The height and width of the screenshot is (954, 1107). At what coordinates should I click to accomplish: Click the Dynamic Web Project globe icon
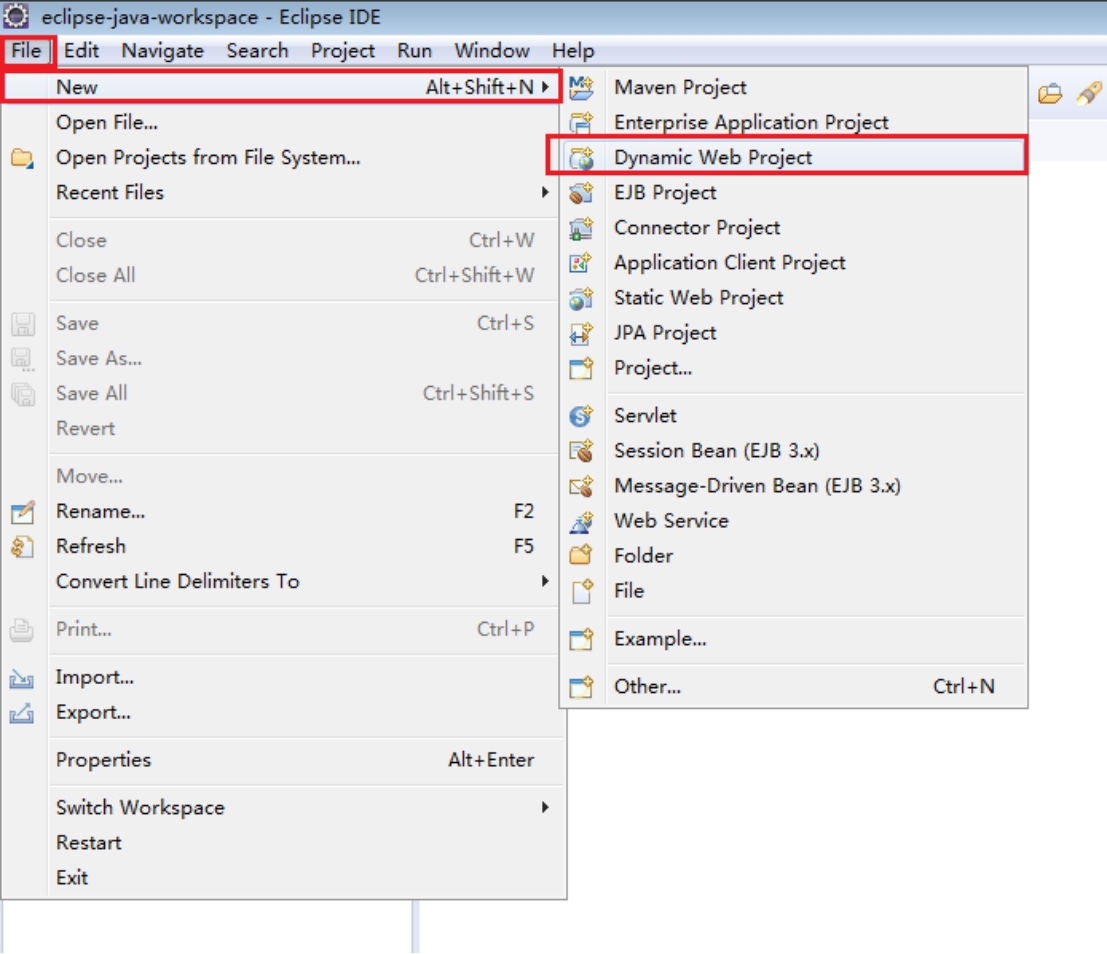click(581, 157)
